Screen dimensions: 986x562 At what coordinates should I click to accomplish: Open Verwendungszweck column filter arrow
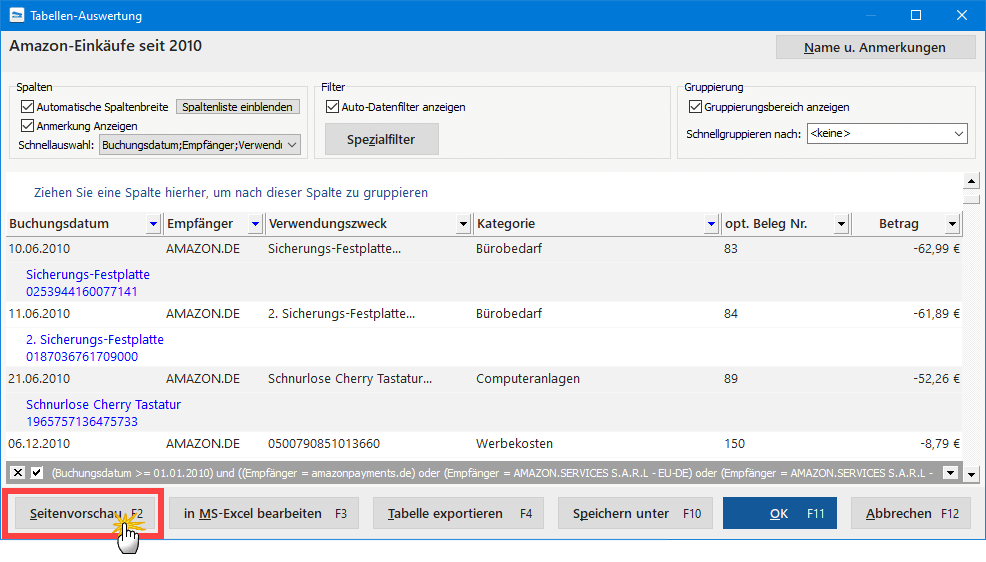(463, 224)
